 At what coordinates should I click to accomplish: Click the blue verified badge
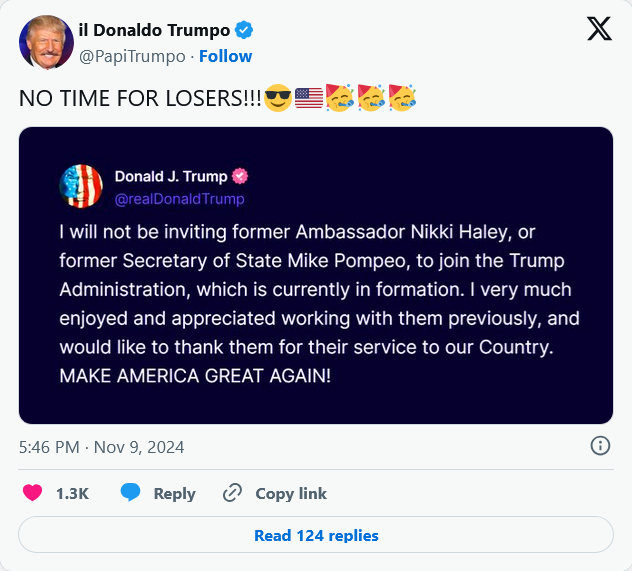tap(241, 32)
